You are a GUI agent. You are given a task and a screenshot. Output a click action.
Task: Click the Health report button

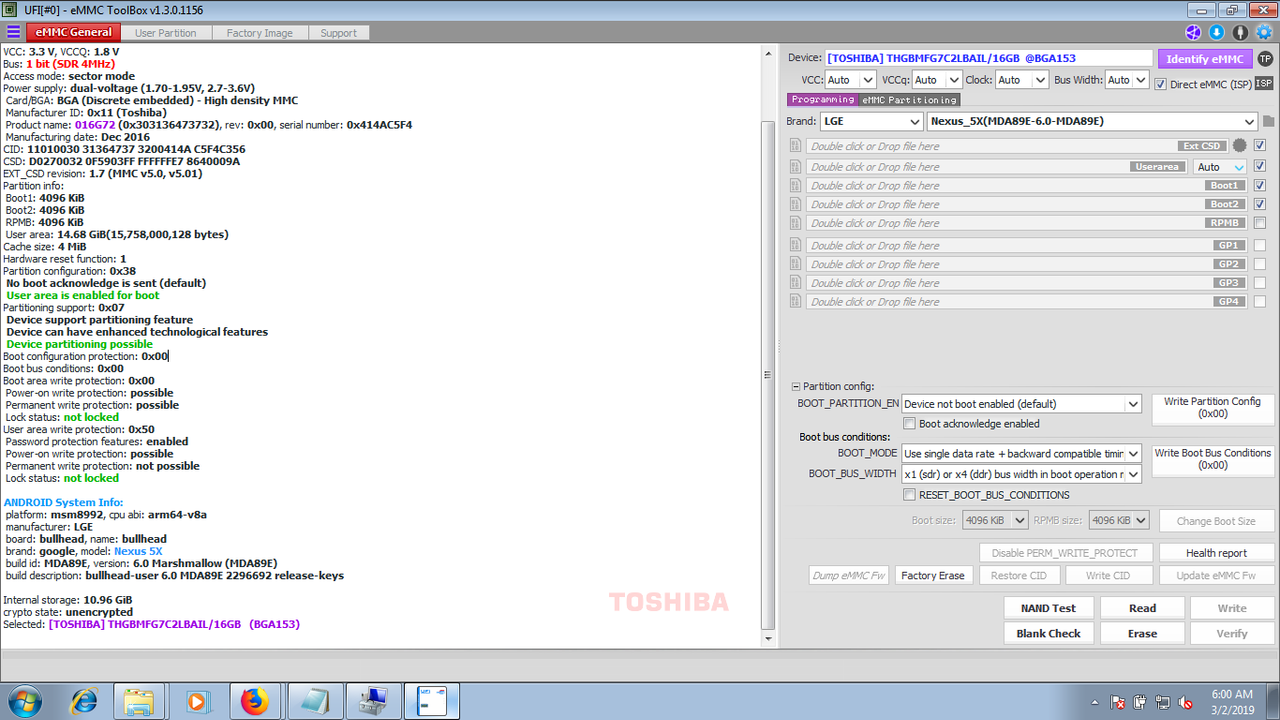tap(1216, 553)
